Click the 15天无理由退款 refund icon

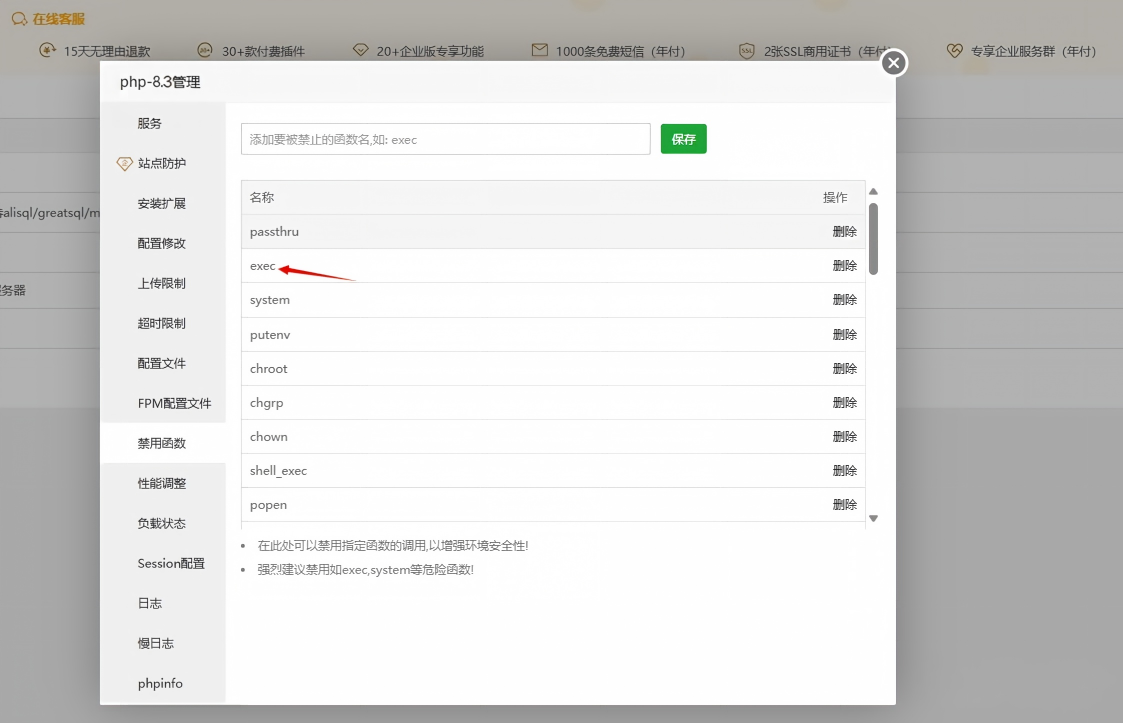[47, 50]
